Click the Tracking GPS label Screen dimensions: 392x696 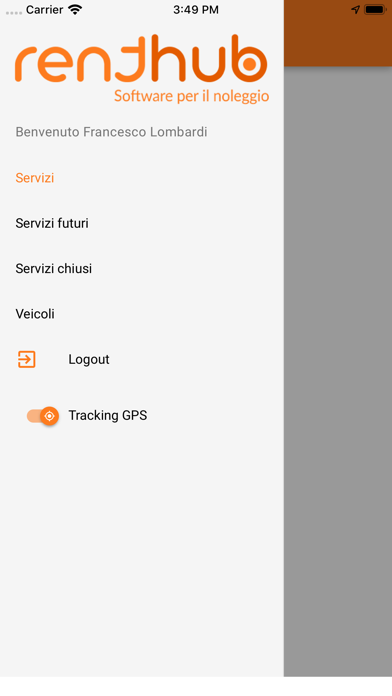[x=107, y=415]
